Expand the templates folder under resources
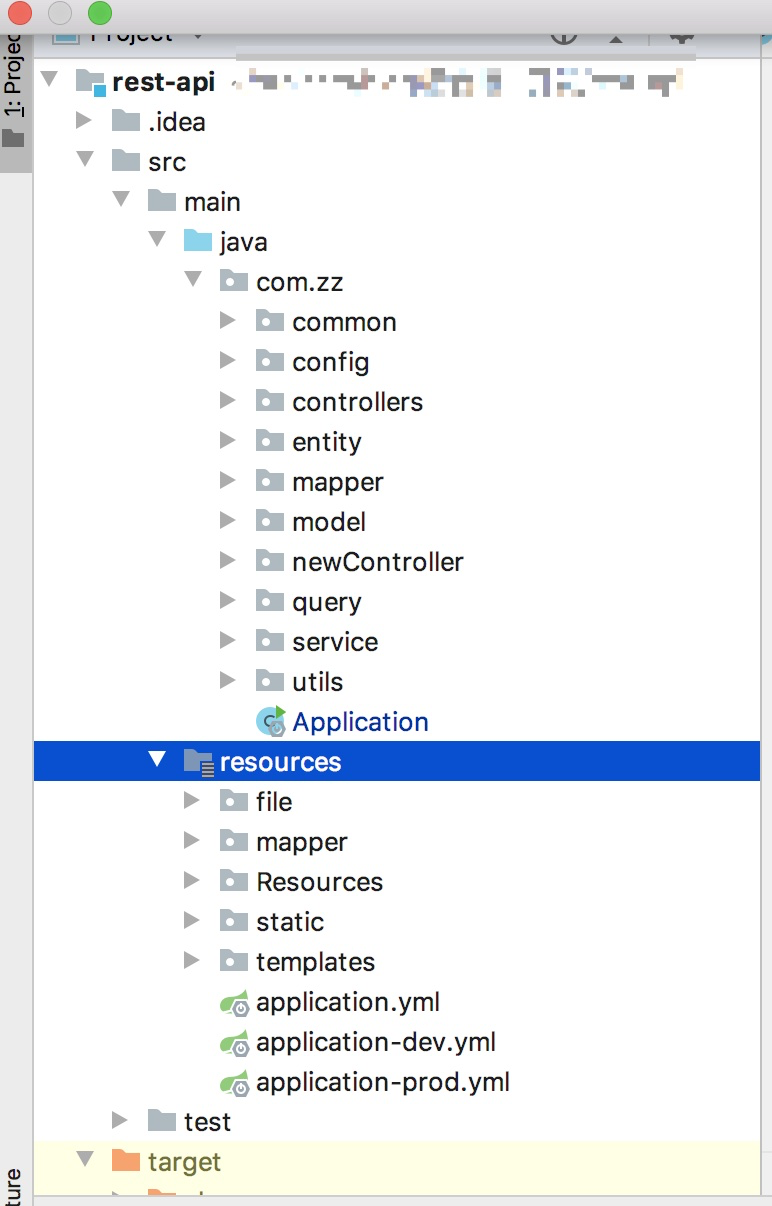Image resolution: width=772 pixels, height=1206 pixels. (x=192, y=961)
